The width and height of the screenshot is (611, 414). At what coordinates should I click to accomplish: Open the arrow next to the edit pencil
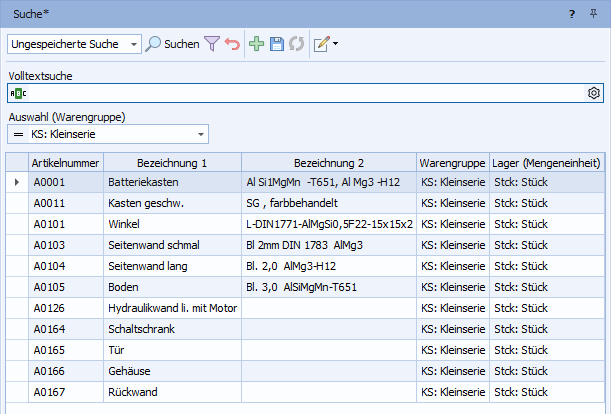[336, 44]
